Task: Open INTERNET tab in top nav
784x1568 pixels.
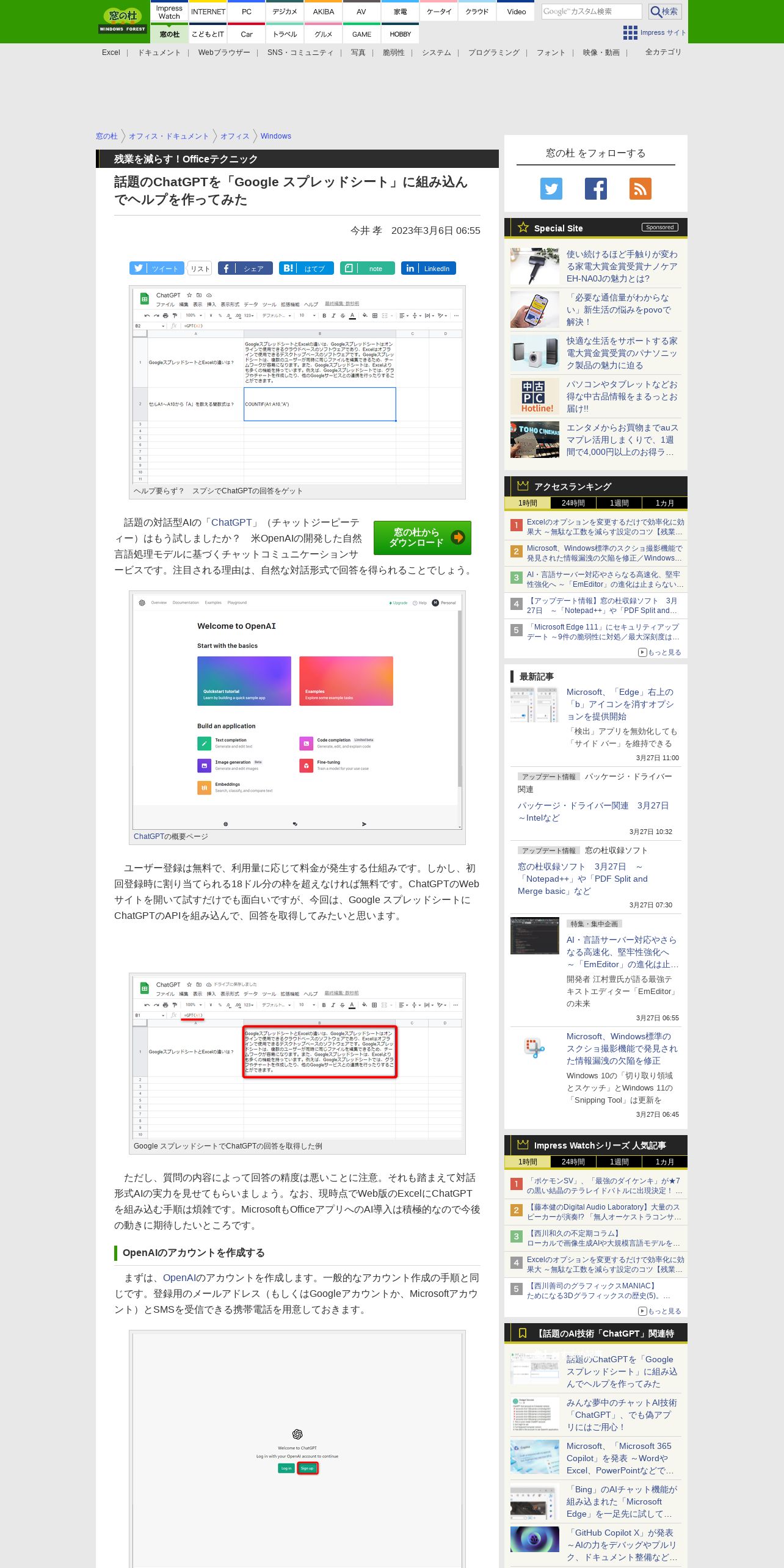Action: click(x=208, y=12)
